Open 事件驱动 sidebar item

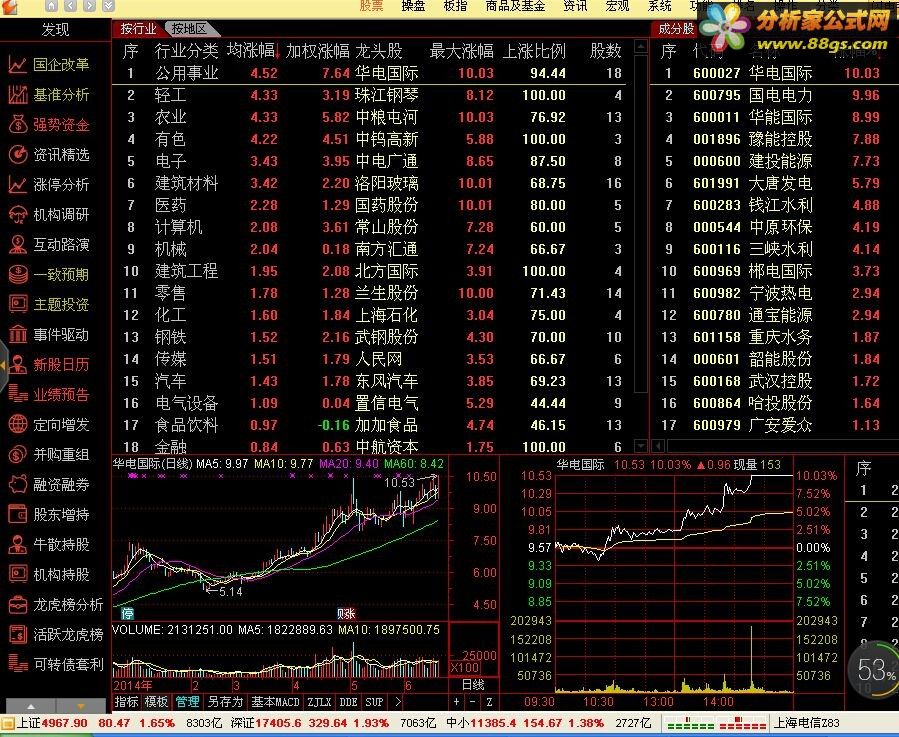tap(49, 334)
